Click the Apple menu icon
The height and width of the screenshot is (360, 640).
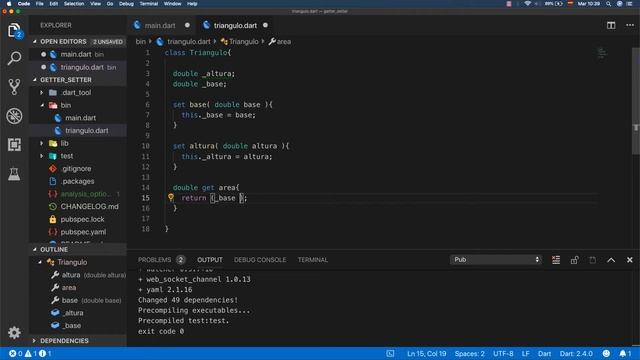pos(9,4)
